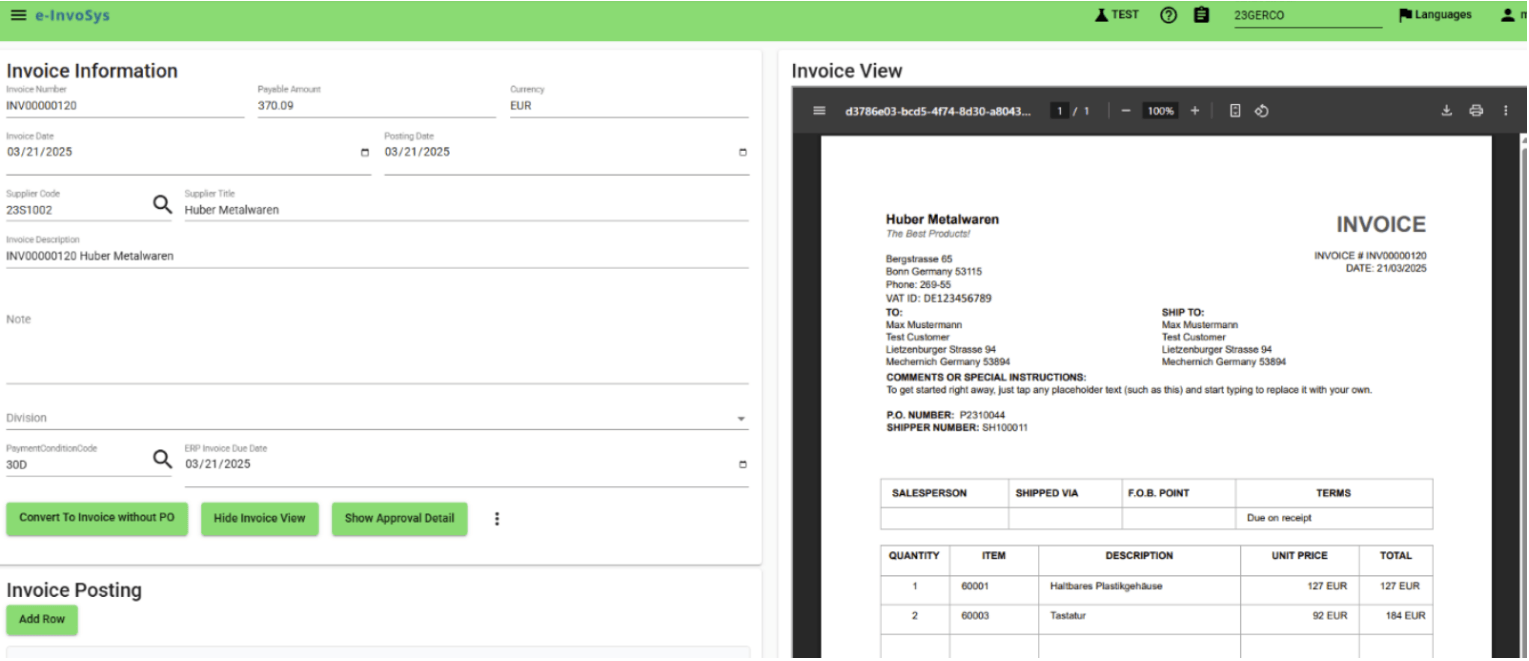Click the Hide Invoice View button

coord(259,519)
